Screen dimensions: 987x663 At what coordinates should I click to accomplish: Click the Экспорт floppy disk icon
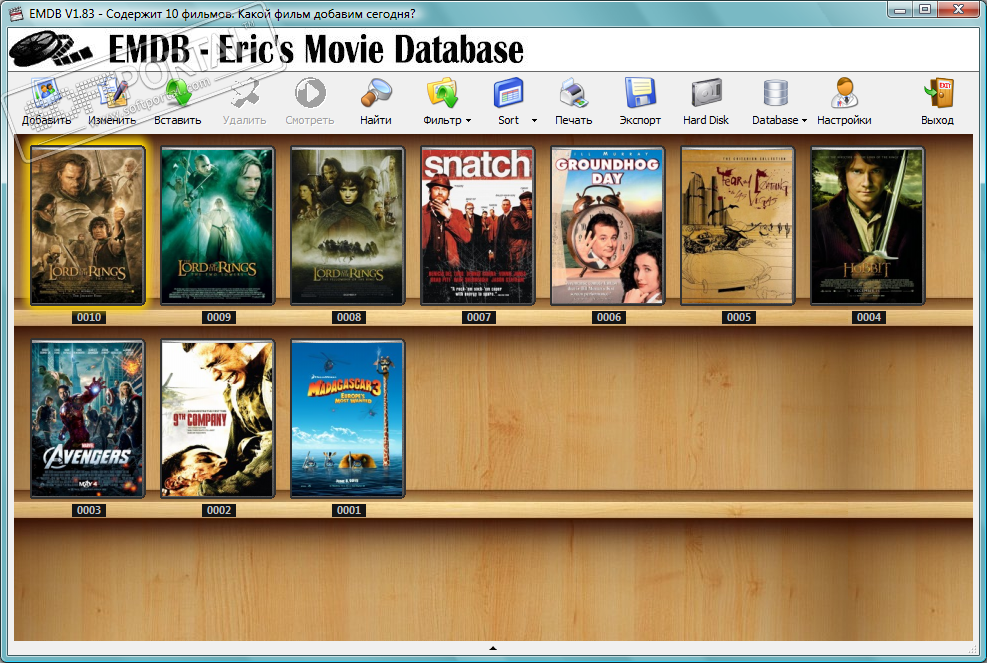[640, 93]
